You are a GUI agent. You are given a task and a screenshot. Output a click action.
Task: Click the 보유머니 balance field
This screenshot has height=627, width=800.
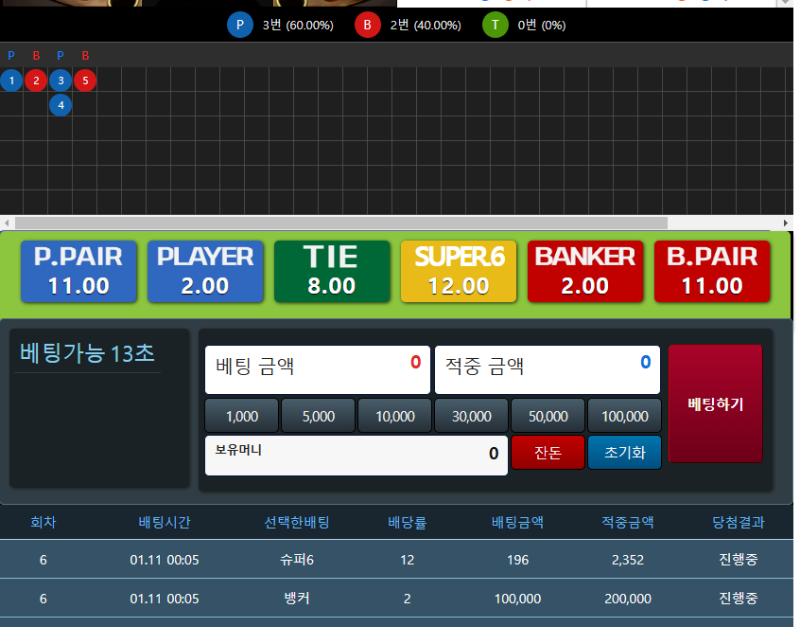pos(356,455)
